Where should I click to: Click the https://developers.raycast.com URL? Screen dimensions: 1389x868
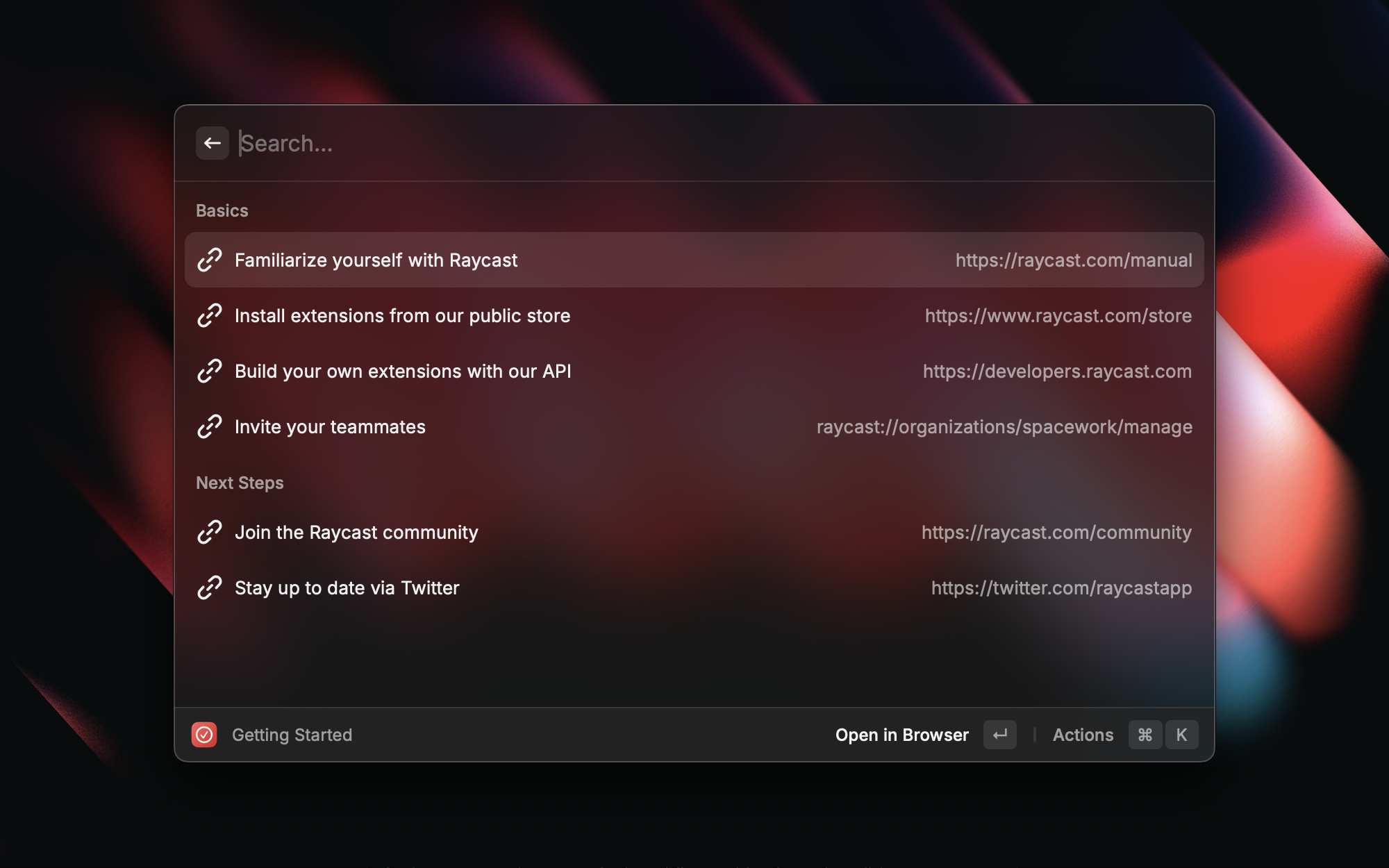1057,372
